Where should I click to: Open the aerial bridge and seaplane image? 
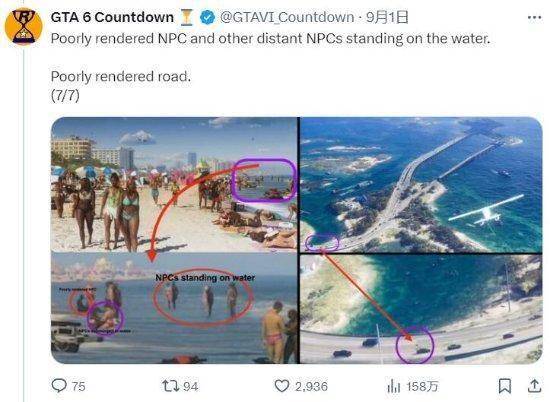421,185
